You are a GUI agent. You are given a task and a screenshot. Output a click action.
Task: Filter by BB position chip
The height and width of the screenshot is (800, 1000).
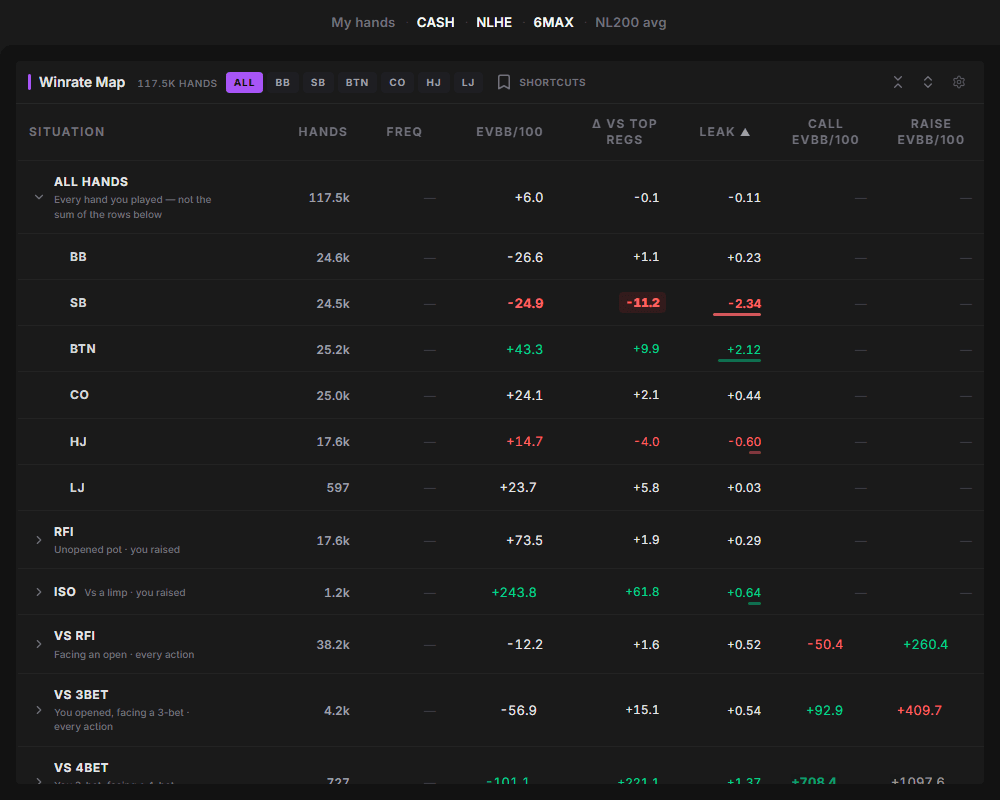coord(283,82)
